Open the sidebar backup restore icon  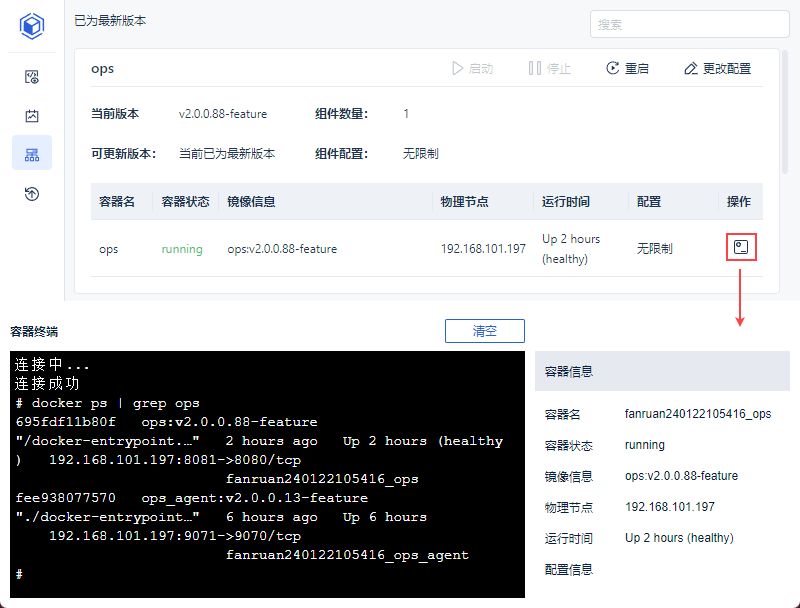coord(32,194)
